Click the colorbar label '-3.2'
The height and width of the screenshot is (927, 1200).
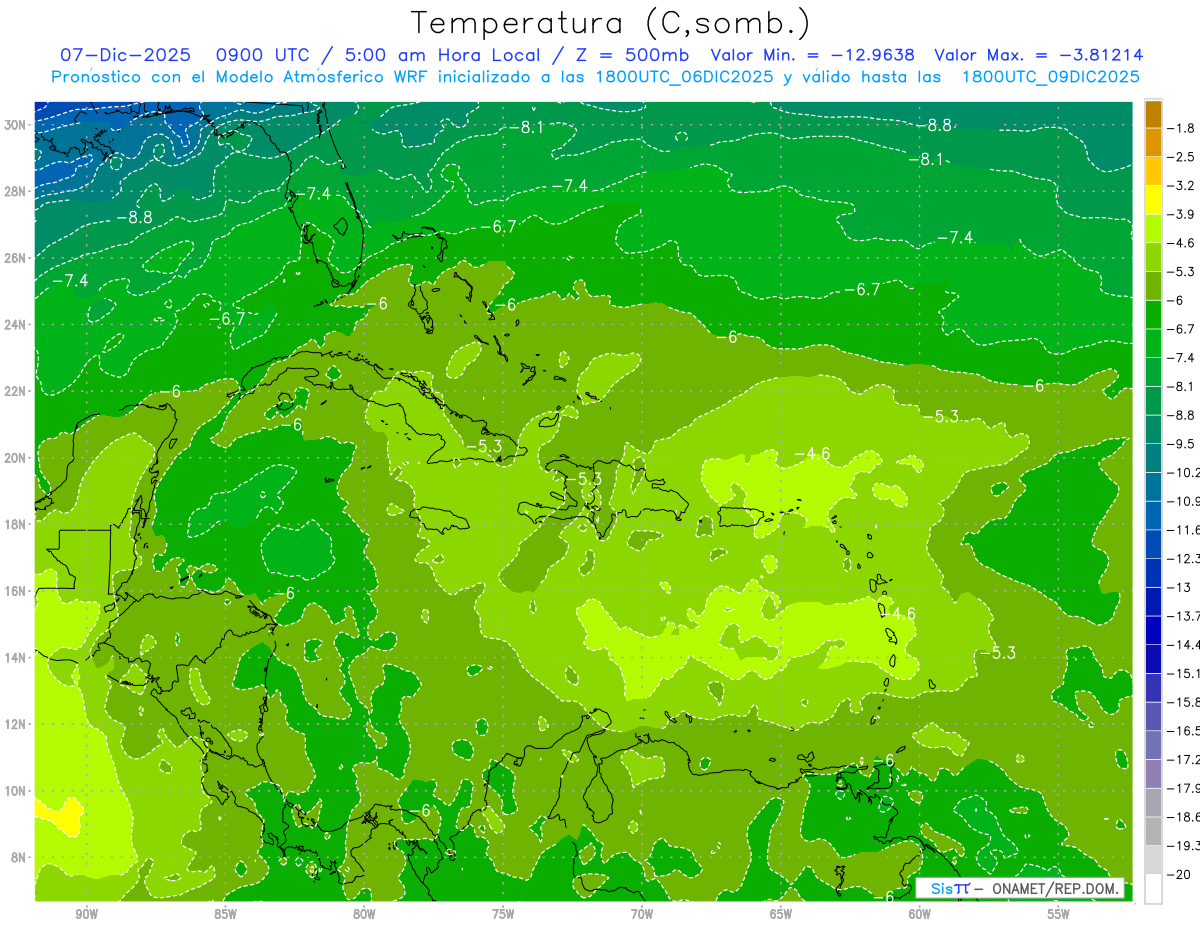coord(1181,186)
